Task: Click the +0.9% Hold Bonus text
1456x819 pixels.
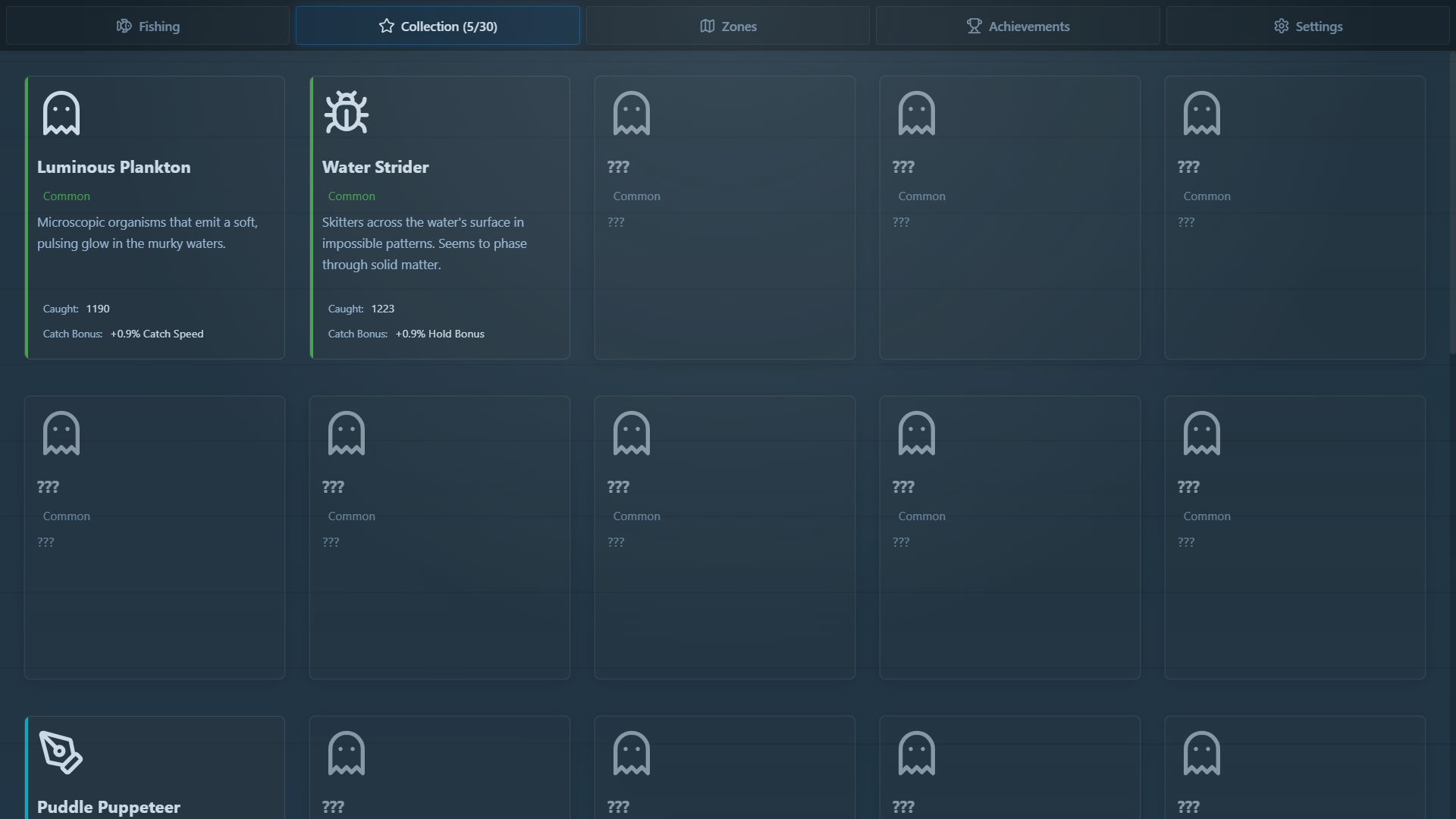Action: 440,334
